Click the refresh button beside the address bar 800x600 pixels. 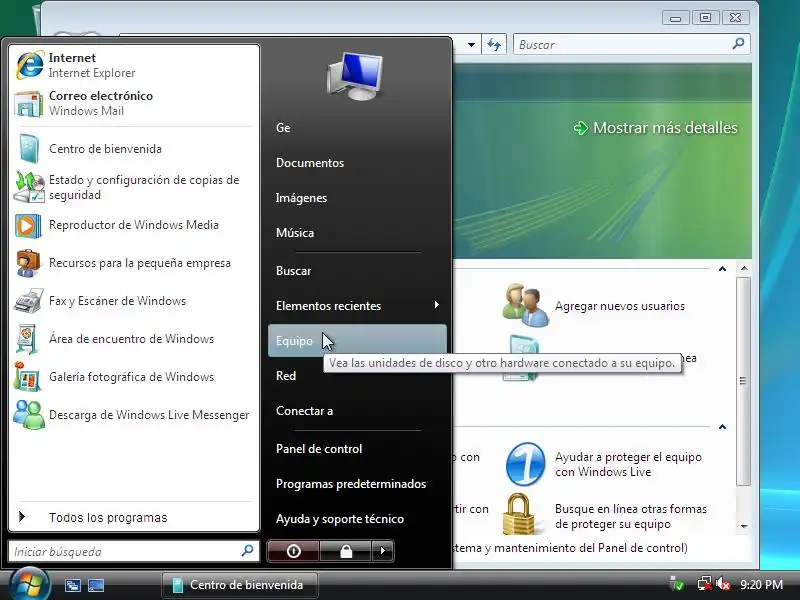(494, 44)
